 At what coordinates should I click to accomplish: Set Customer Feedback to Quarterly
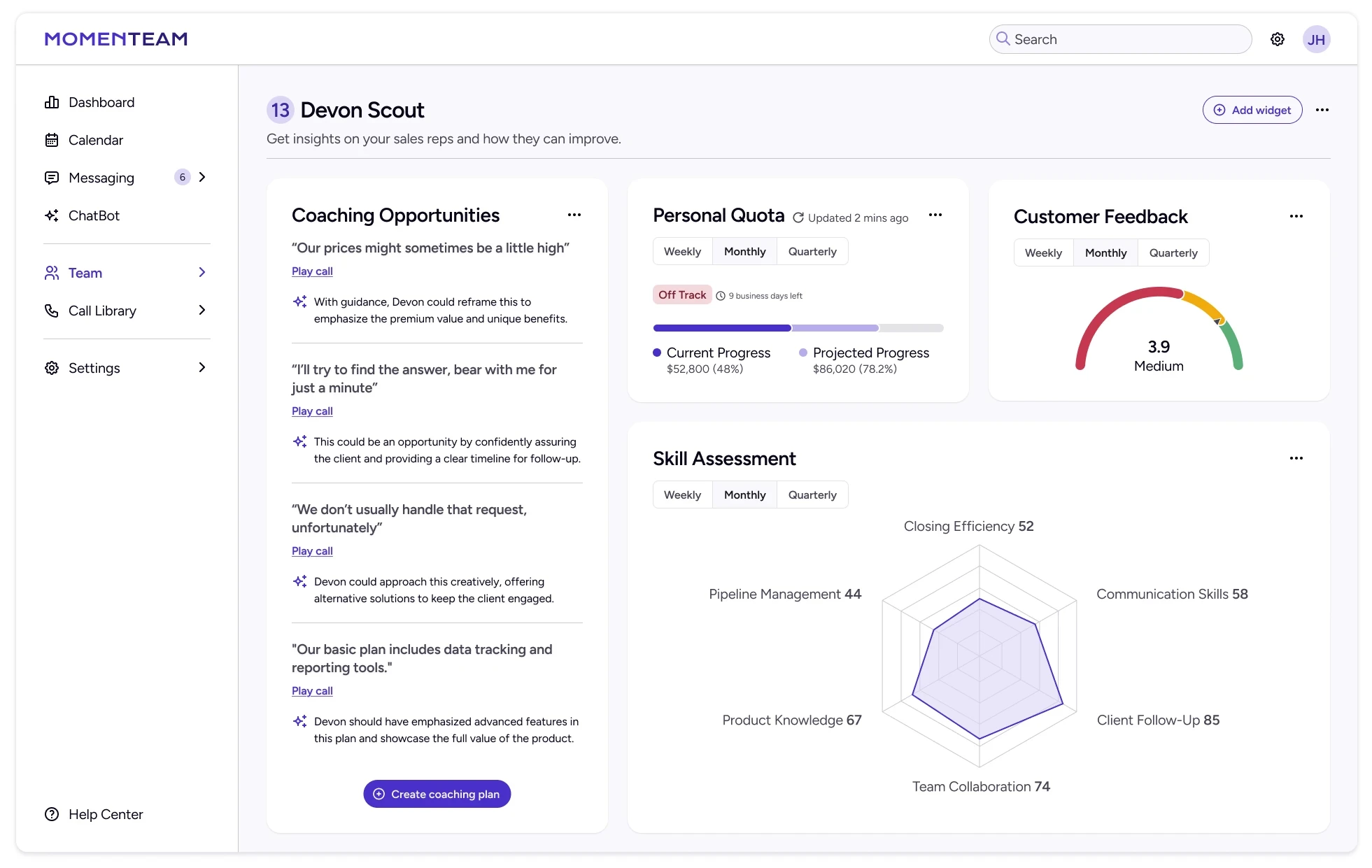point(1173,252)
